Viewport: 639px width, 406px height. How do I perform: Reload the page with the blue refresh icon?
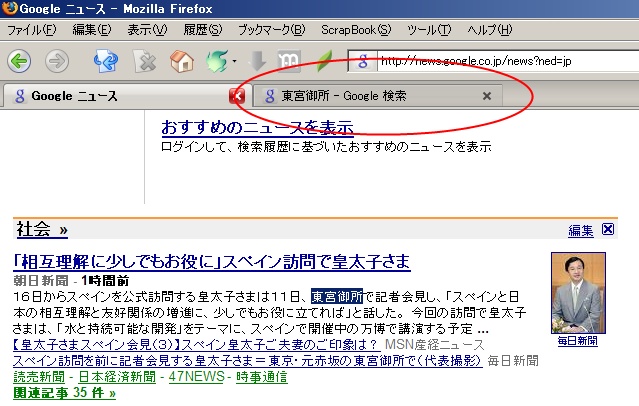click(106, 62)
